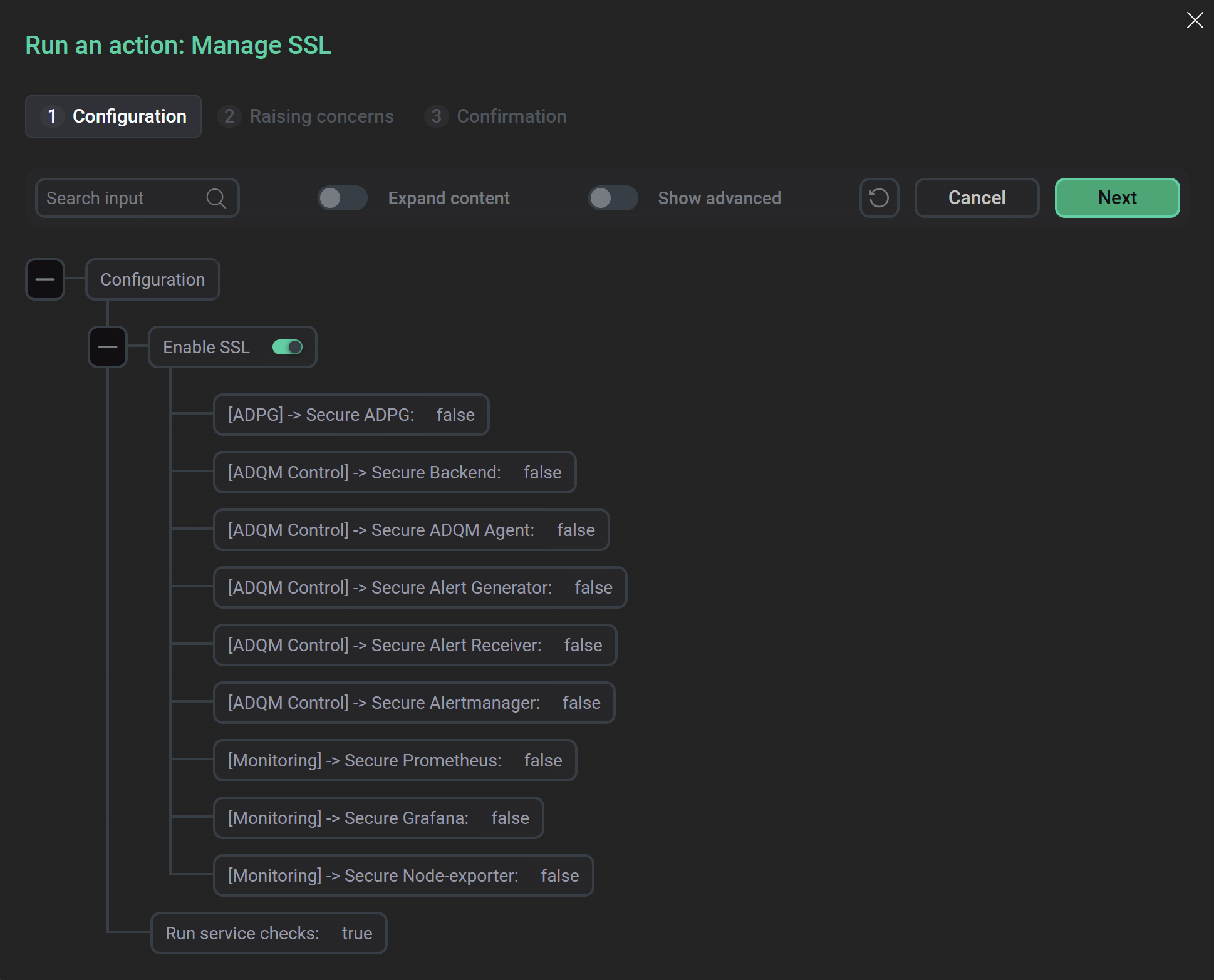Image resolution: width=1214 pixels, height=980 pixels.
Task: Click the reset configuration icon
Action: pos(879,198)
